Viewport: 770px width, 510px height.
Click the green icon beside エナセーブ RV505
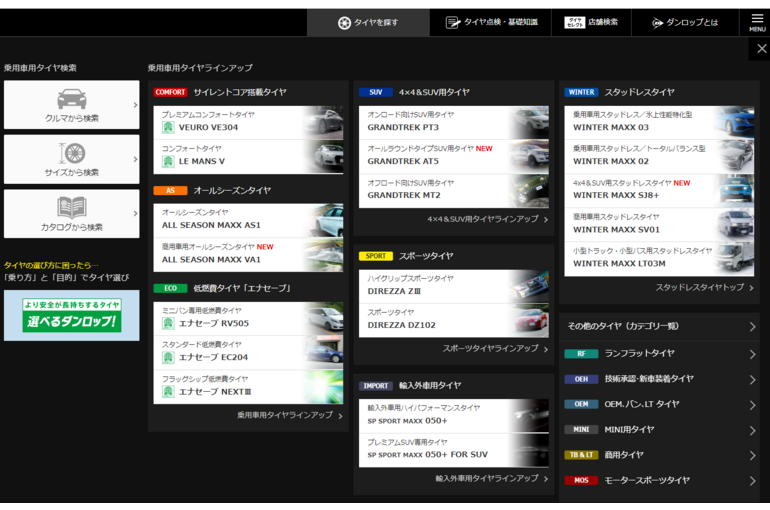tap(168, 323)
